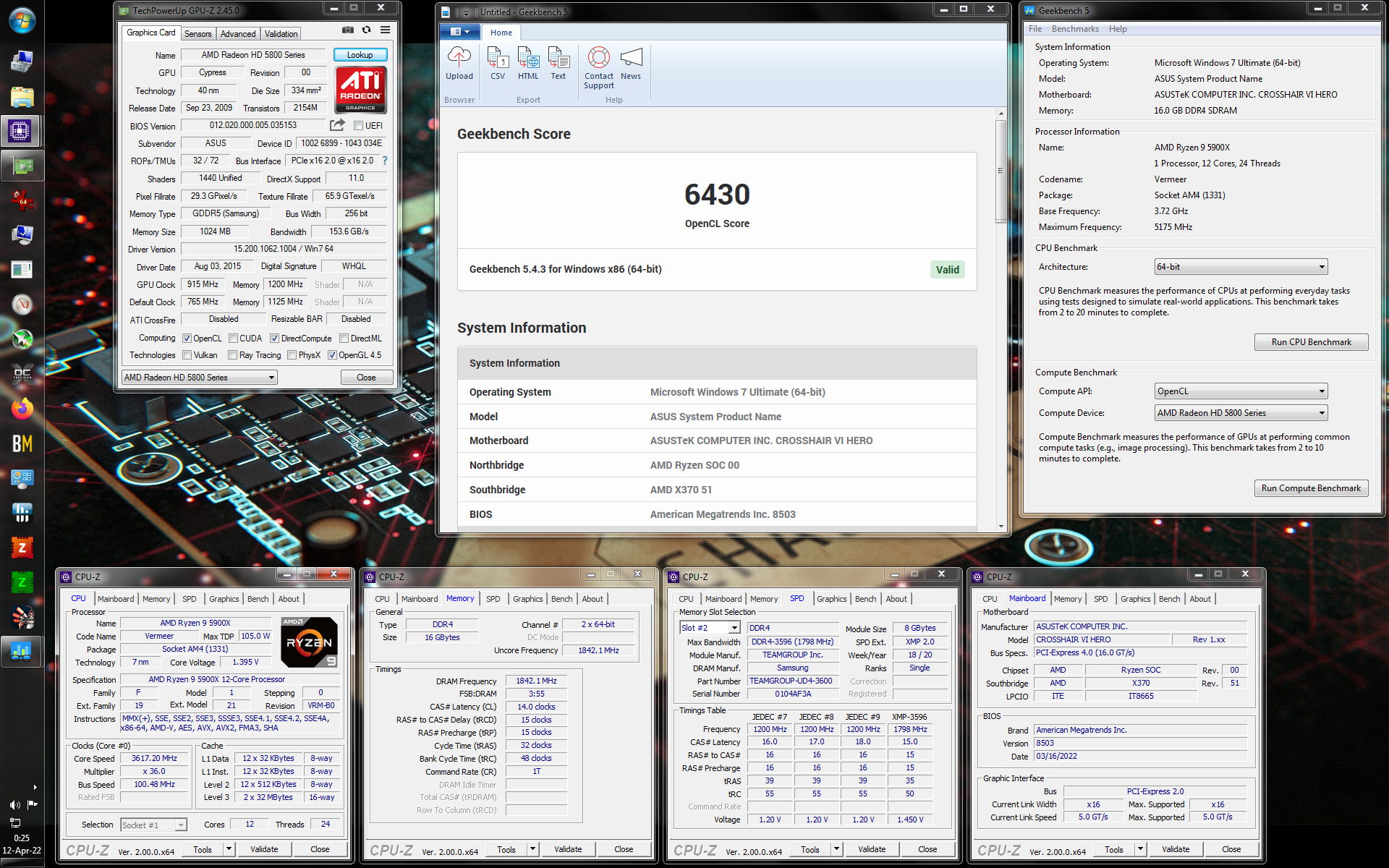Click Validate in the CPU-Z window showing the SPD tab
The image size is (1389, 868).
click(x=872, y=849)
